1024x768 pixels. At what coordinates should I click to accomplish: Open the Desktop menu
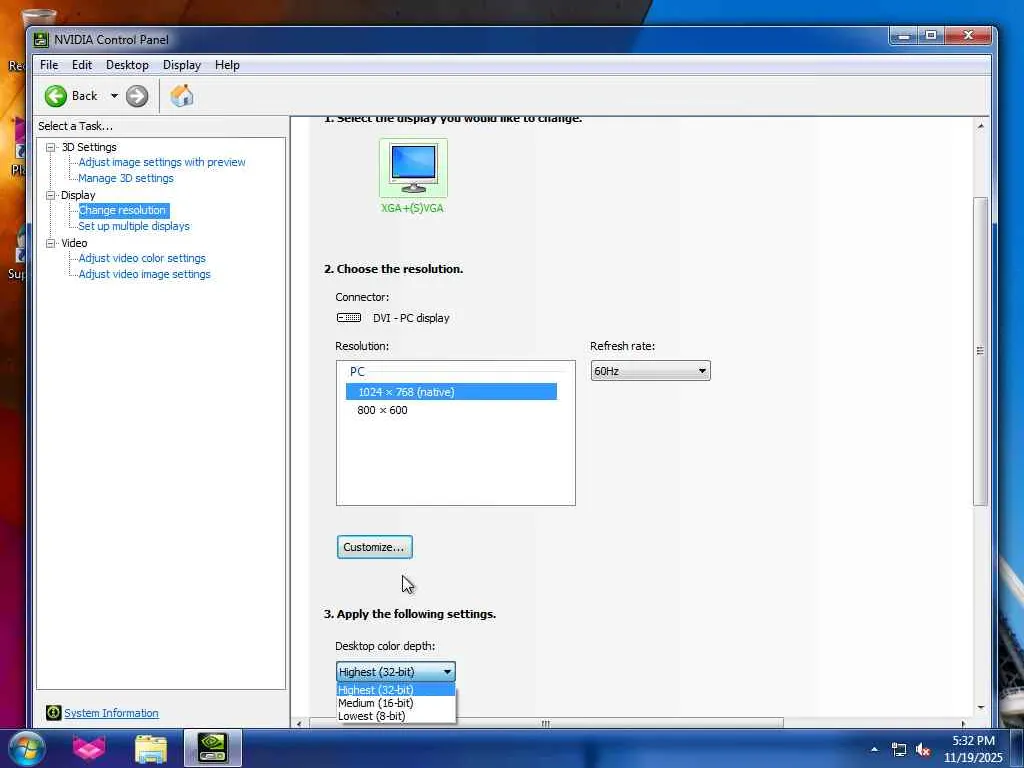pyautogui.click(x=127, y=65)
